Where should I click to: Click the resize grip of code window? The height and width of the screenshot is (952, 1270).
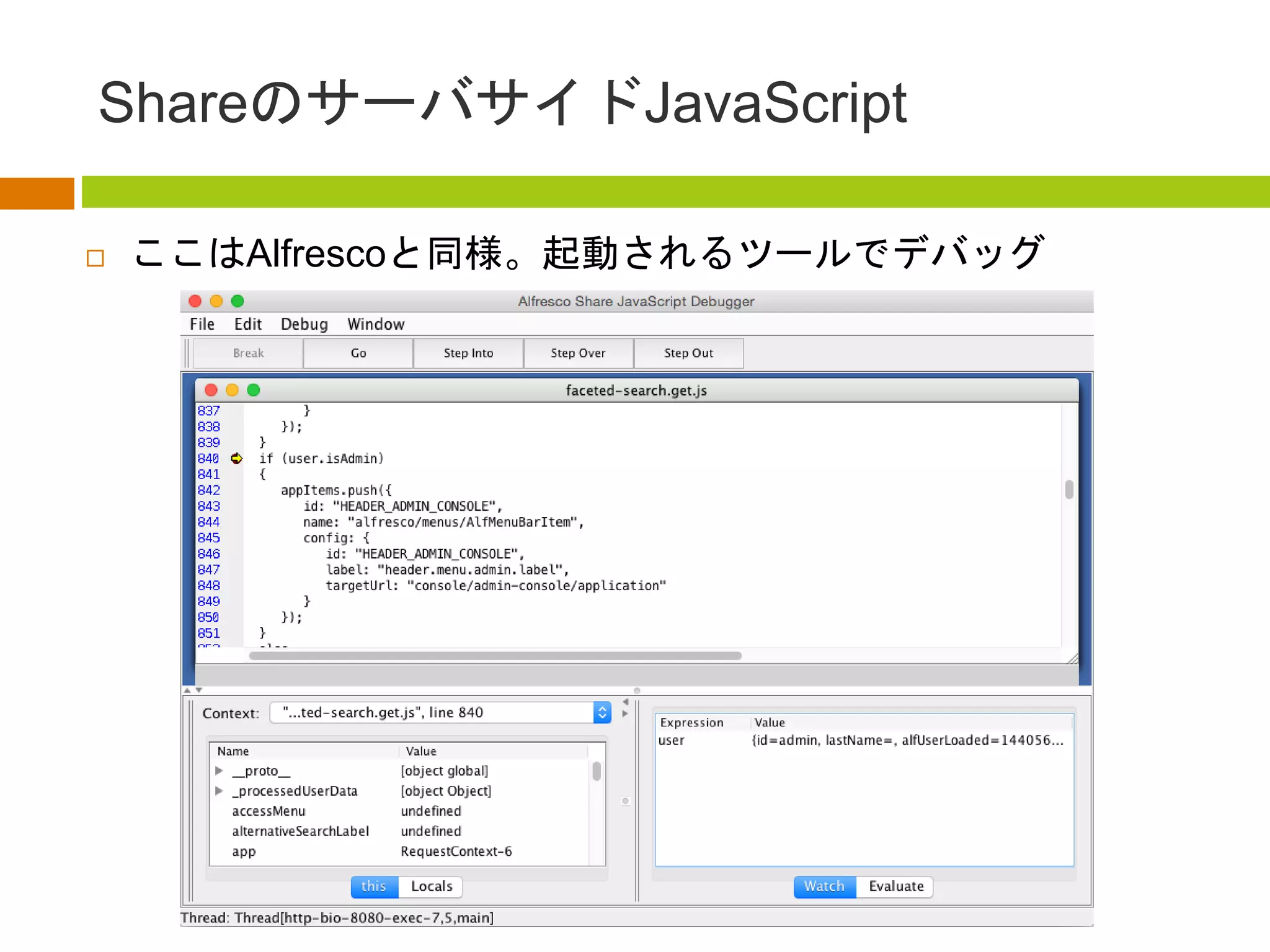[x=1072, y=658]
